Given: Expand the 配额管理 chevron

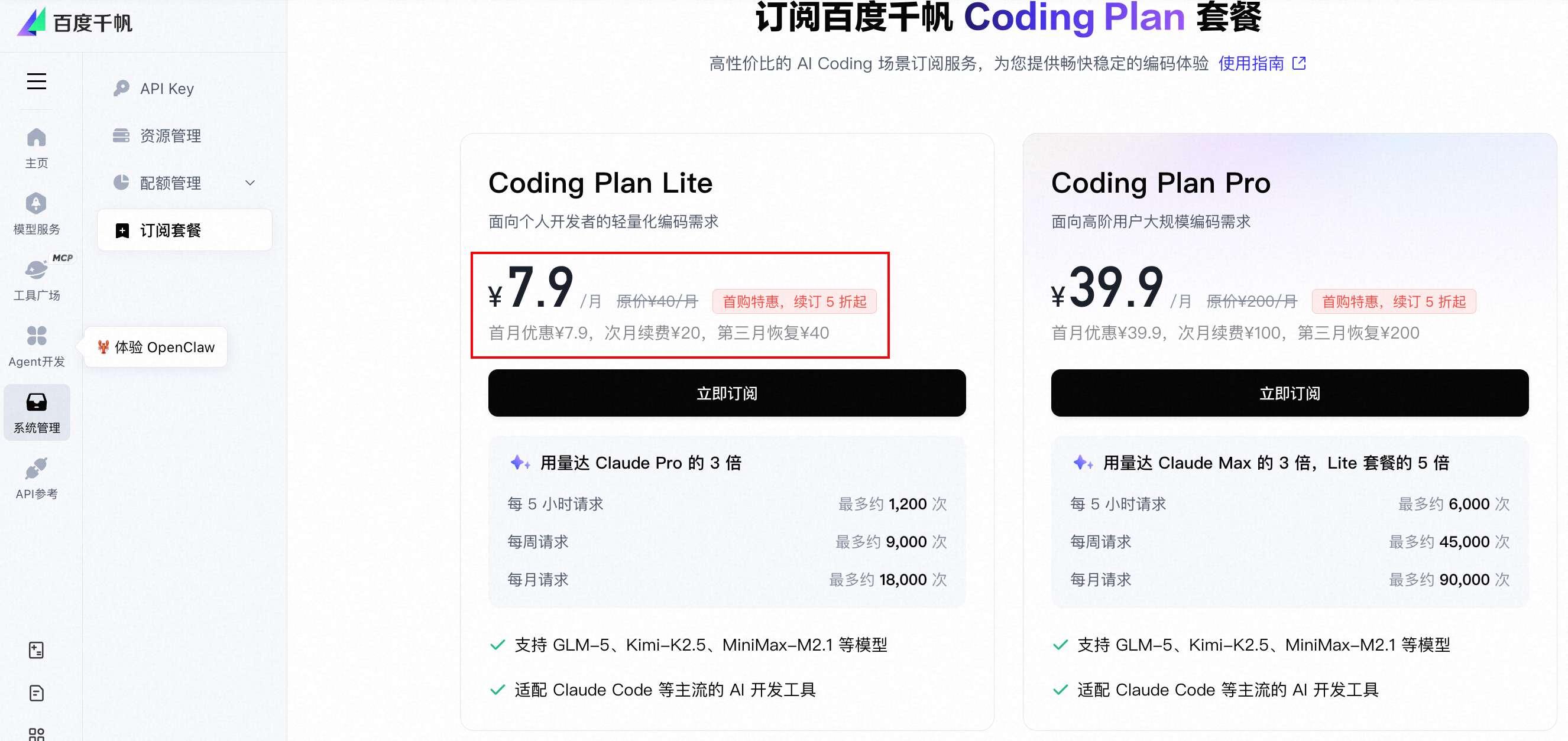Looking at the screenshot, I should point(250,183).
